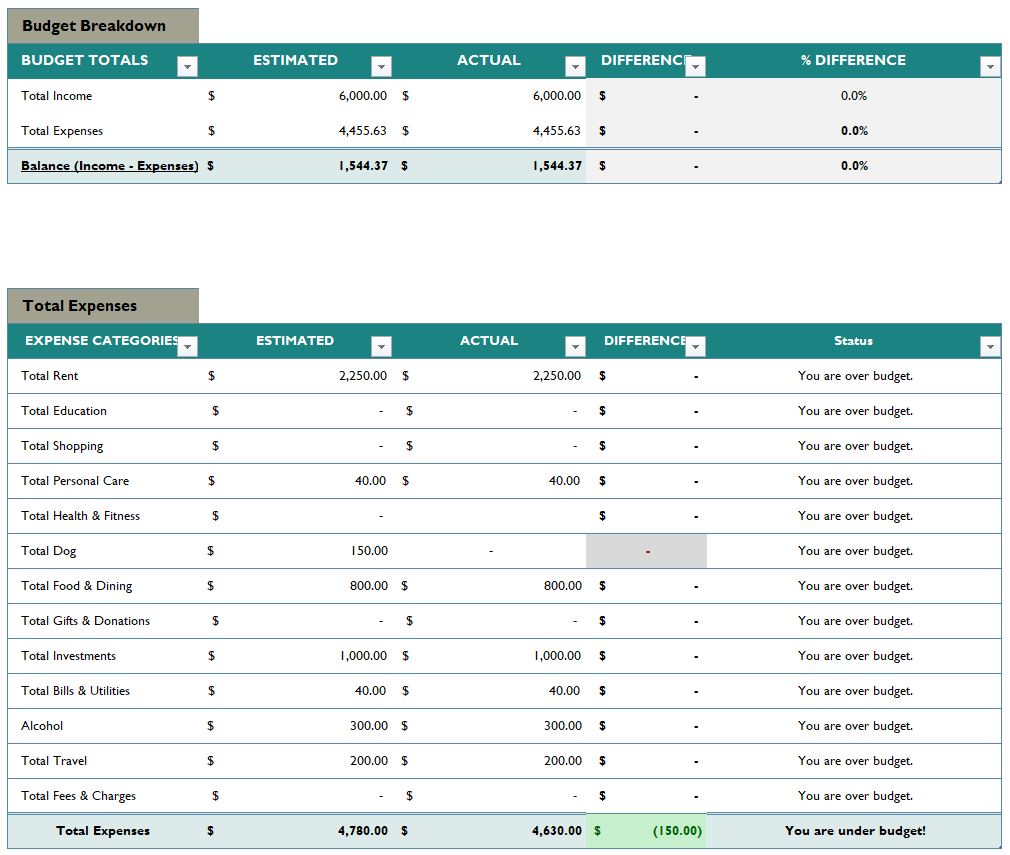Select Total Dog row status cell
This screenshot has width=1010, height=855.
pos(855,551)
